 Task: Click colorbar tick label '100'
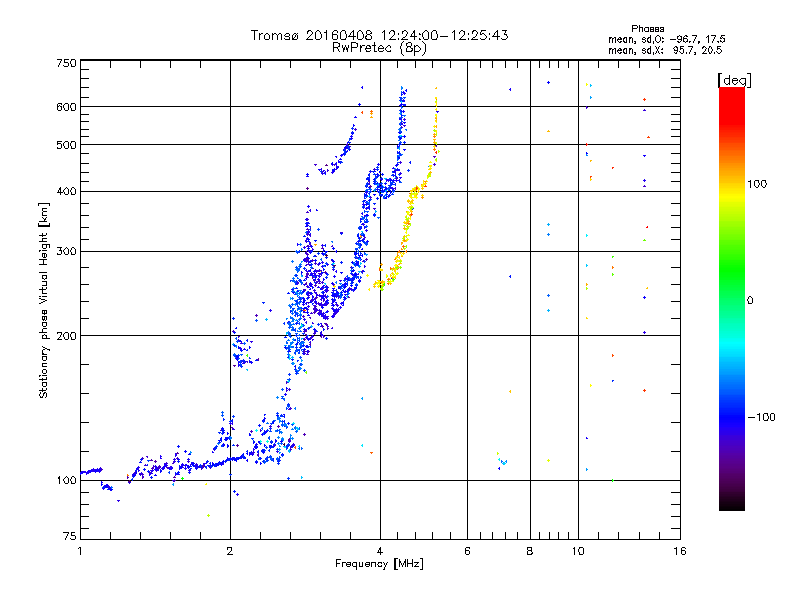coord(757,184)
